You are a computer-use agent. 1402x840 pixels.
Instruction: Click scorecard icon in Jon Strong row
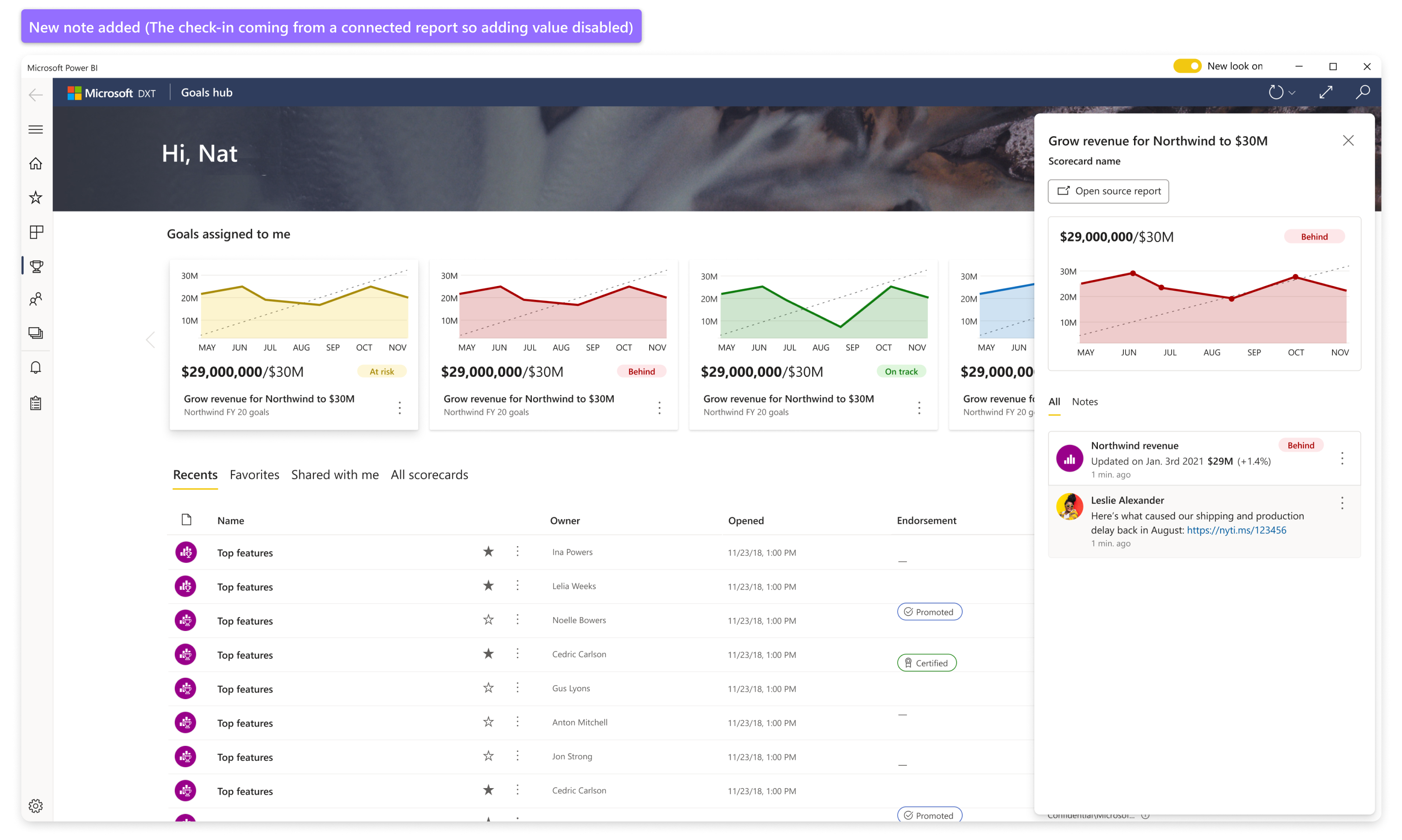pos(185,756)
